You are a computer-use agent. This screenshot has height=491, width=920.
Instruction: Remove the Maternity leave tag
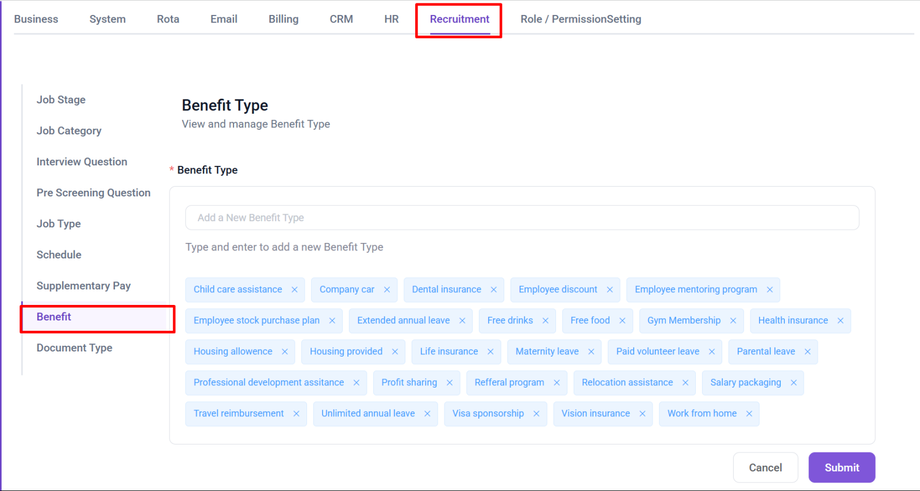(x=591, y=352)
